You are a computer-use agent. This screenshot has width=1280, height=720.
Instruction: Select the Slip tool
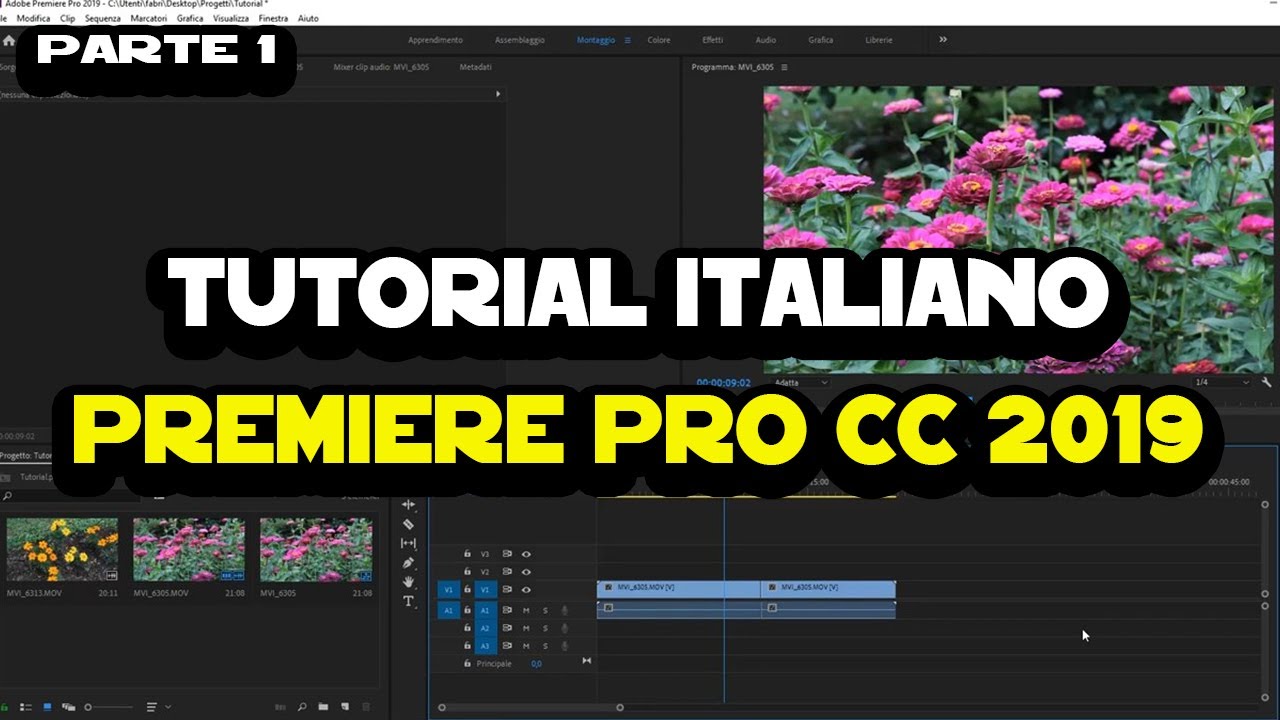point(408,543)
